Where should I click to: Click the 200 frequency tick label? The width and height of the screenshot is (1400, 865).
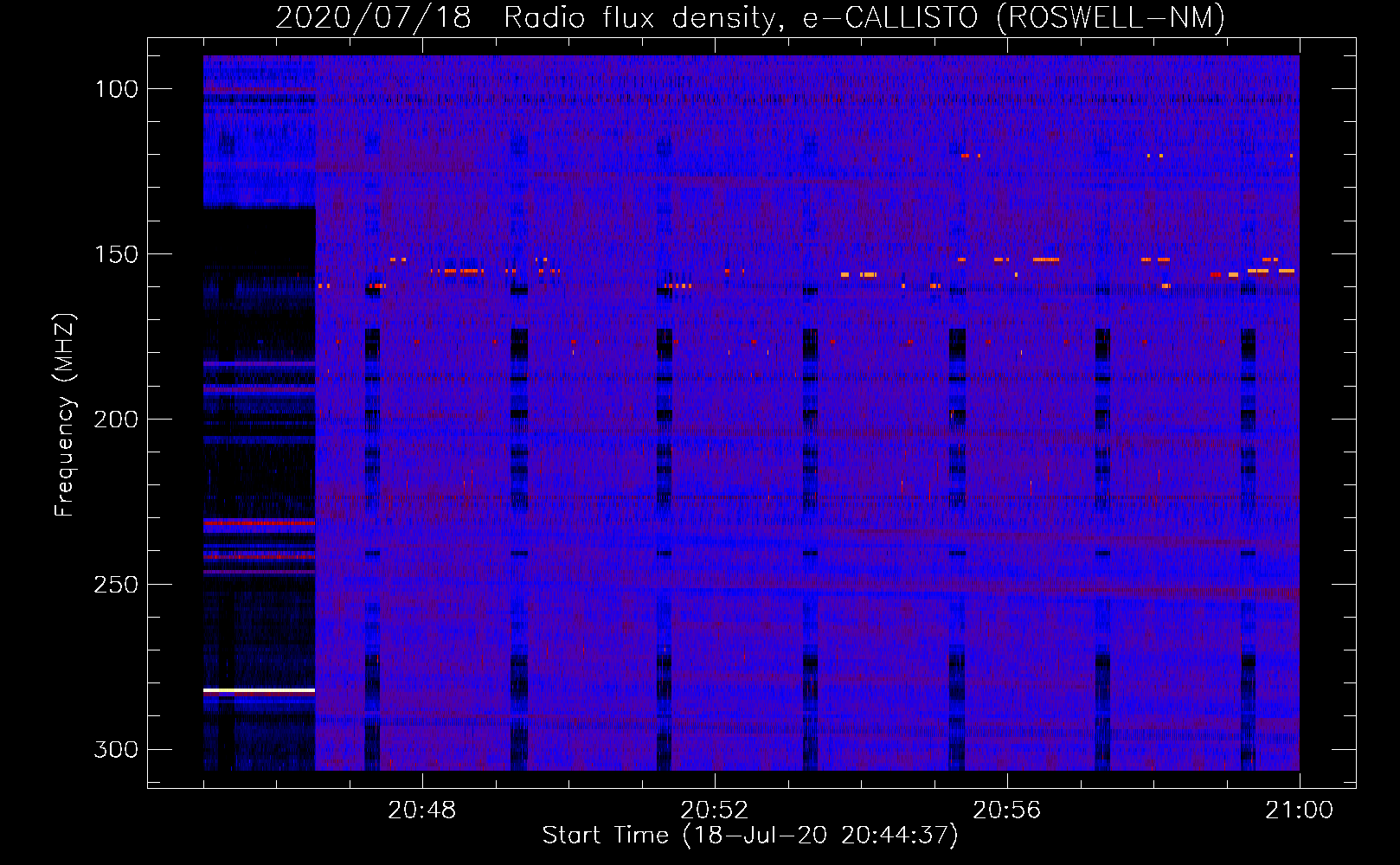(x=117, y=420)
